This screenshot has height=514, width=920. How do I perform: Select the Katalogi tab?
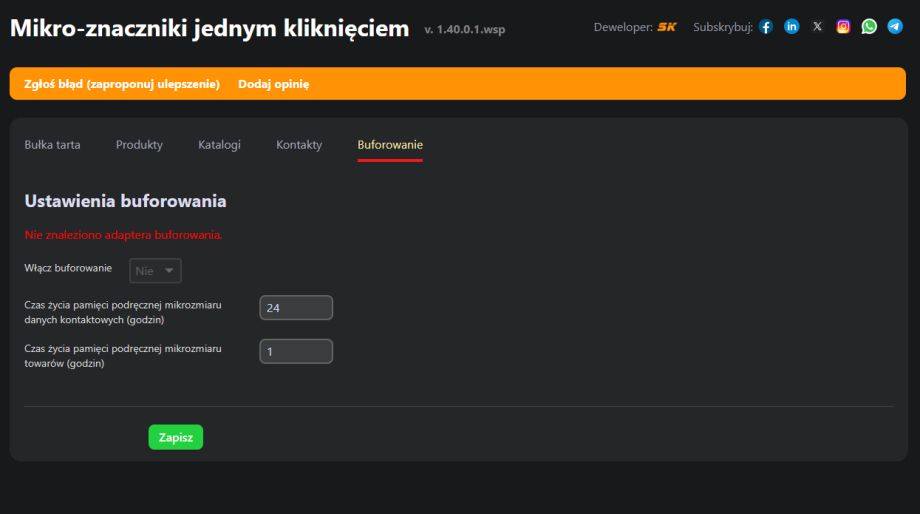(x=219, y=145)
